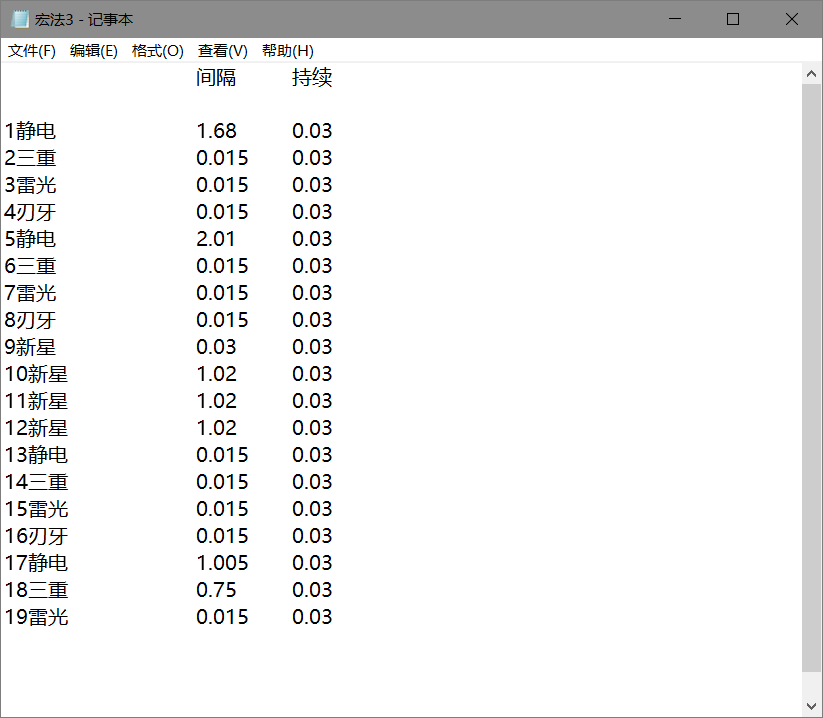Viewport: 823px width, 718px height.
Task: Click the 13静电 row label
Action: click(36, 455)
